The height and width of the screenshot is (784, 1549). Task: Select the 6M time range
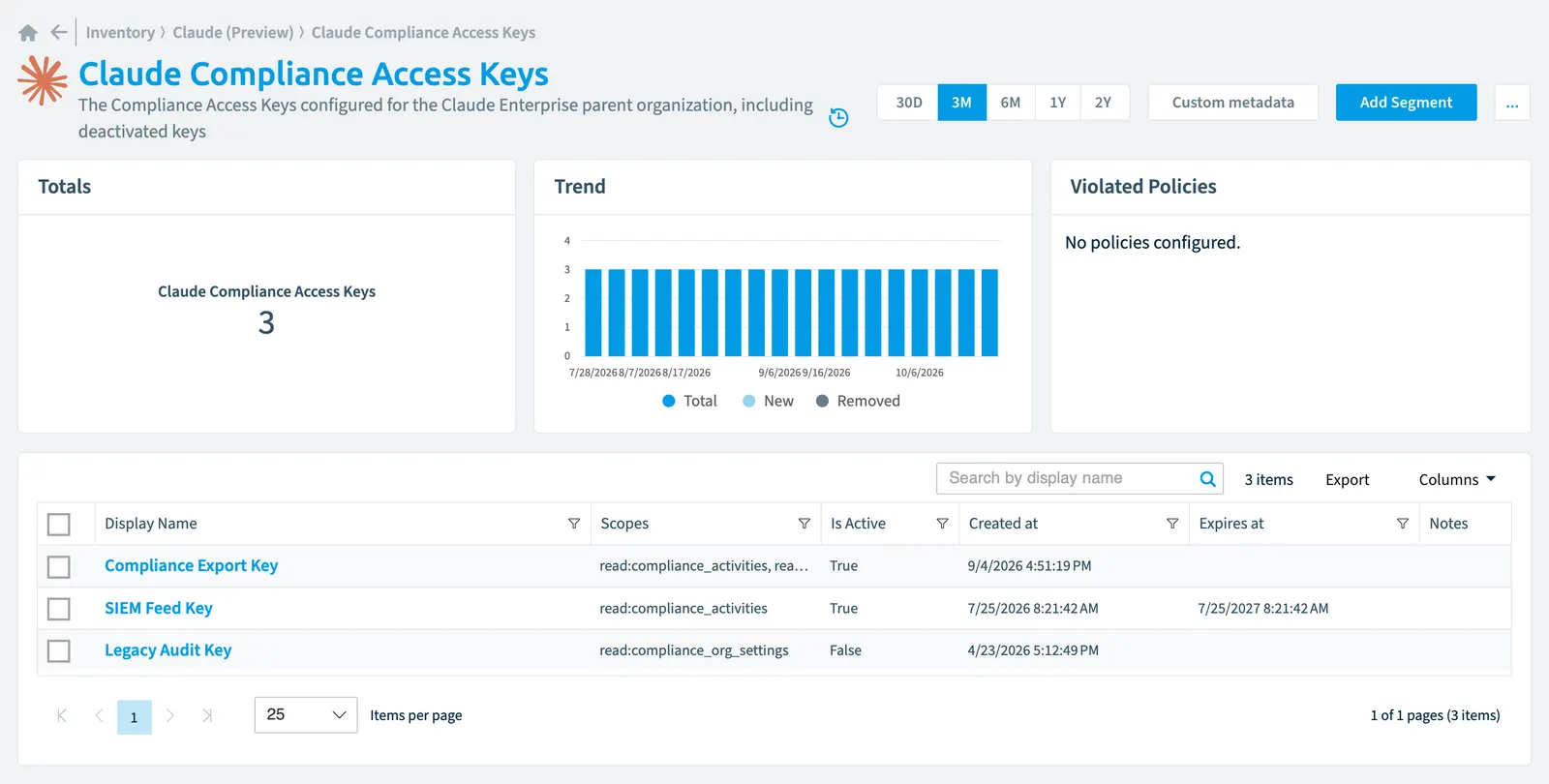(x=1011, y=103)
